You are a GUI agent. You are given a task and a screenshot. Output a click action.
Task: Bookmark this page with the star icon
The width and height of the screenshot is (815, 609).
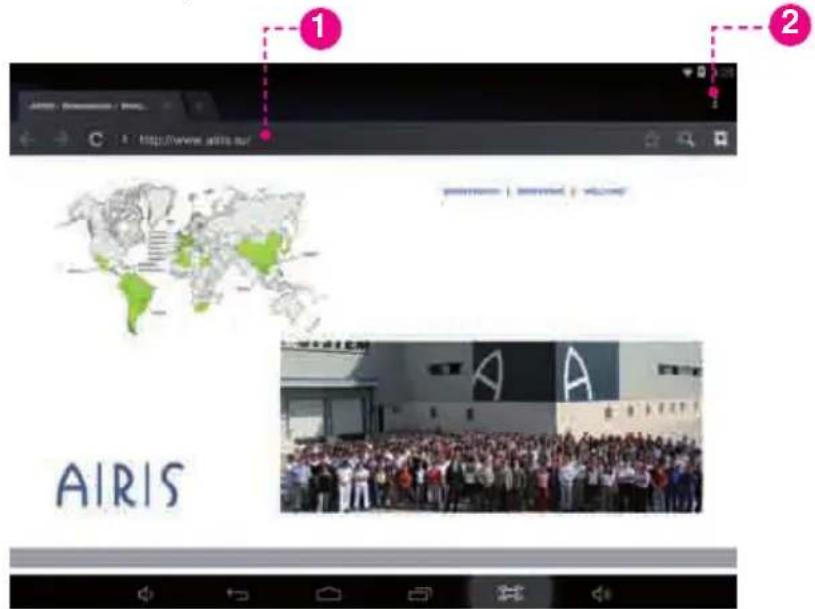pyautogui.click(x=652, y=139)
